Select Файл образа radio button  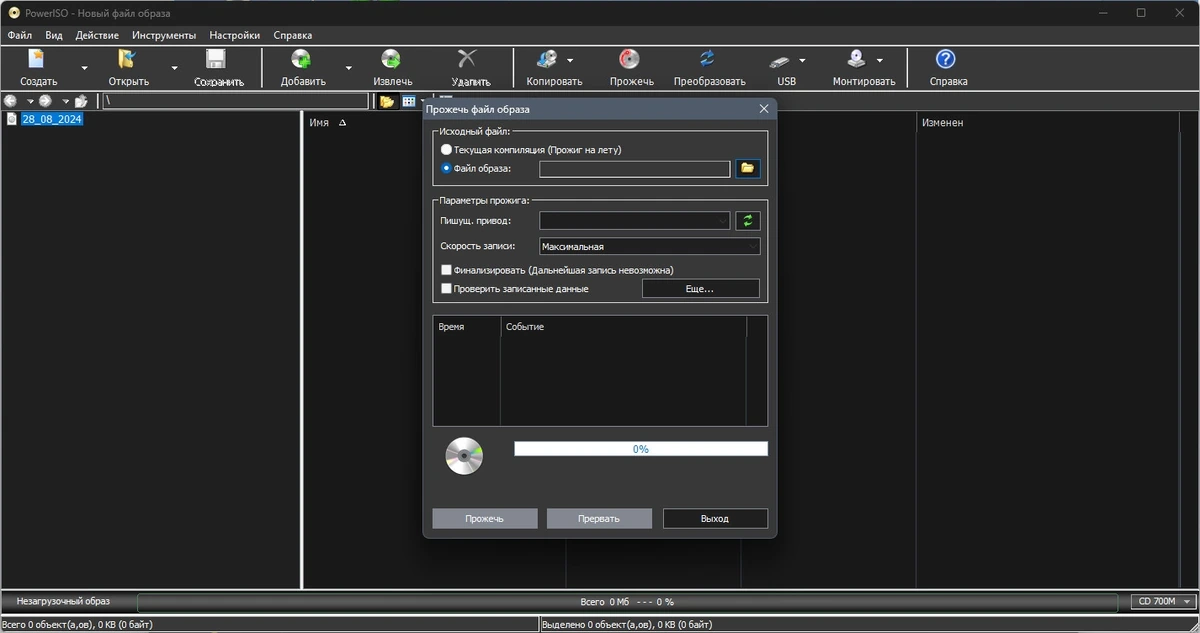[446, 168]
